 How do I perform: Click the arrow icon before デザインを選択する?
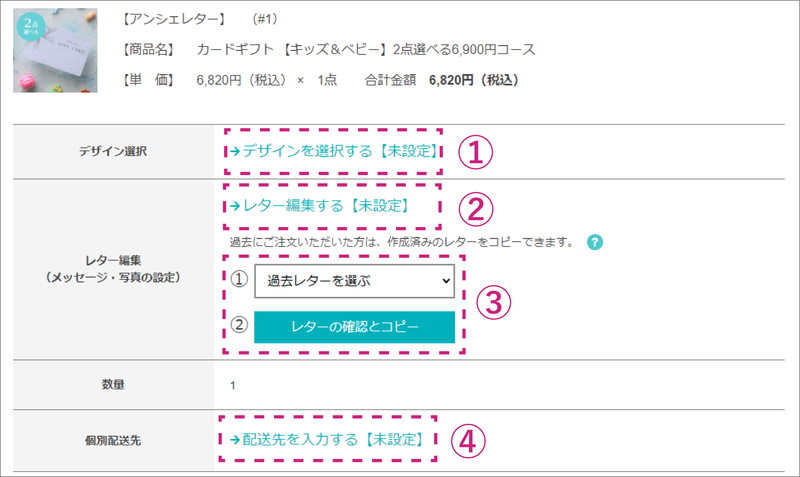pyautogui.click(x=235, y=151)
